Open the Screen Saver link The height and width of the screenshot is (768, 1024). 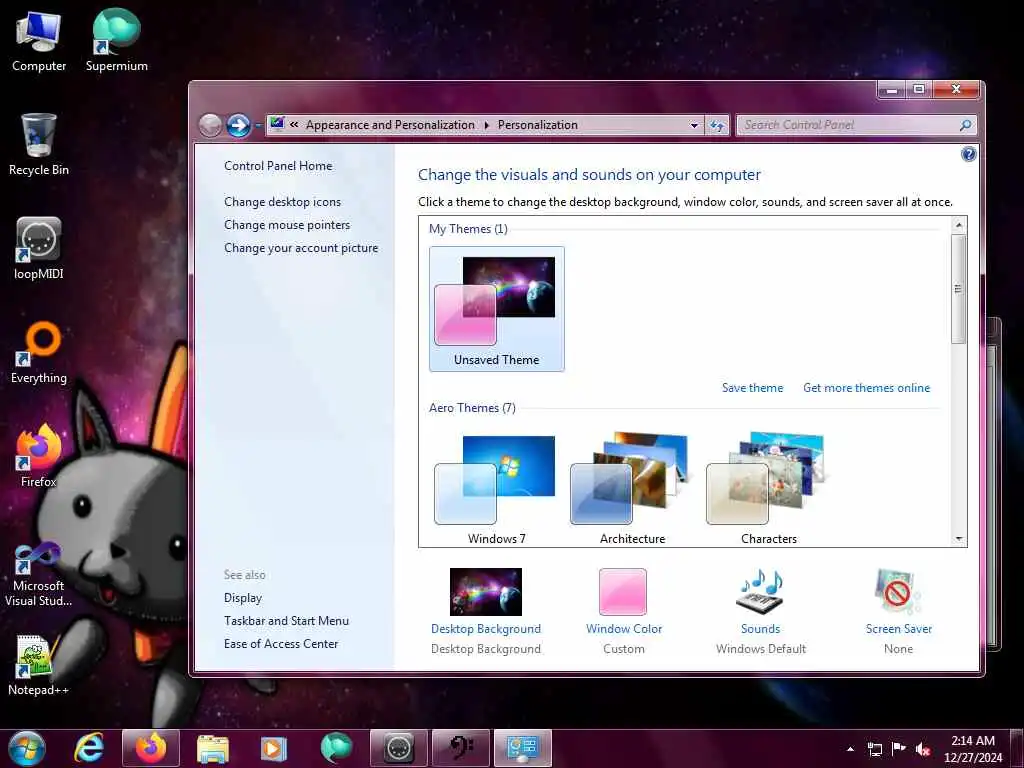click(899, 629)
